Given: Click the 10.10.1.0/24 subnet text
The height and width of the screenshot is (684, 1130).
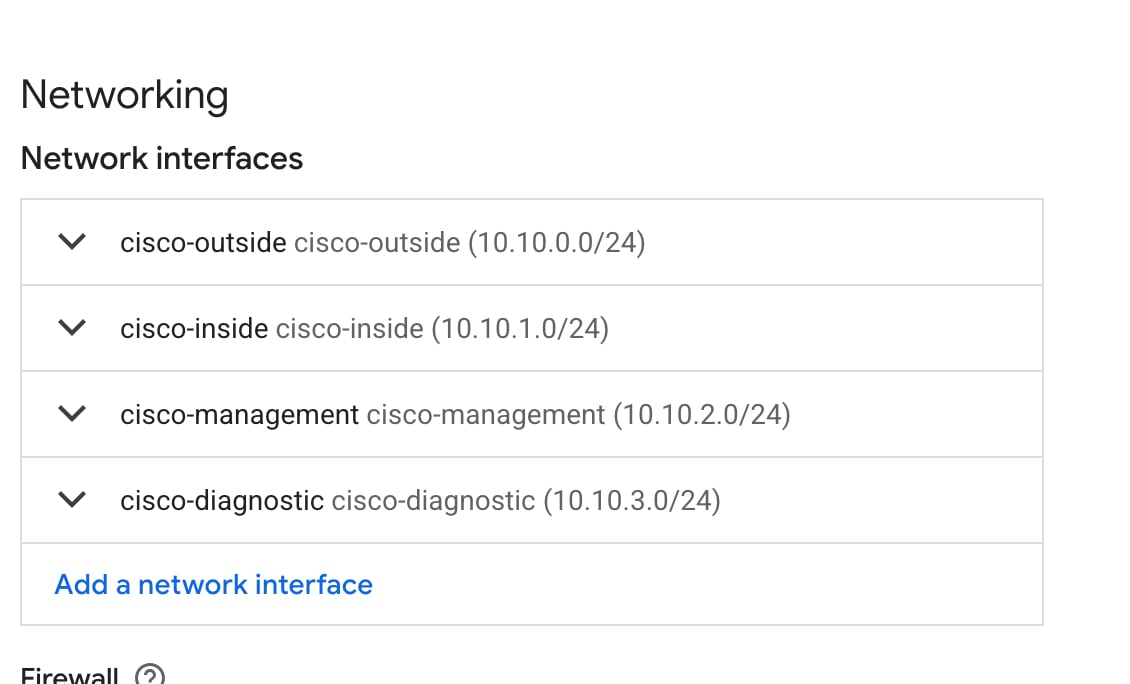Looking at the screenshot, I should click(520, 328).
